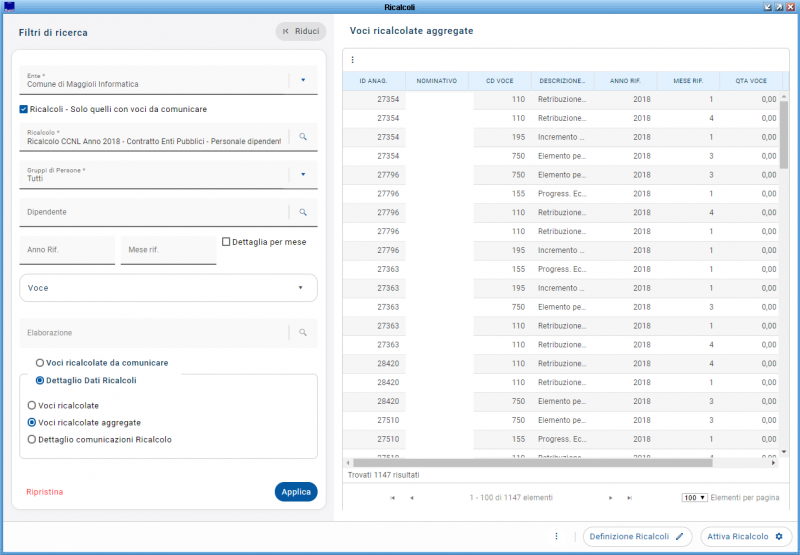Expand the Ente dropdown
The height and width of the screenshot is (555, 800).
tap(302, 80)
